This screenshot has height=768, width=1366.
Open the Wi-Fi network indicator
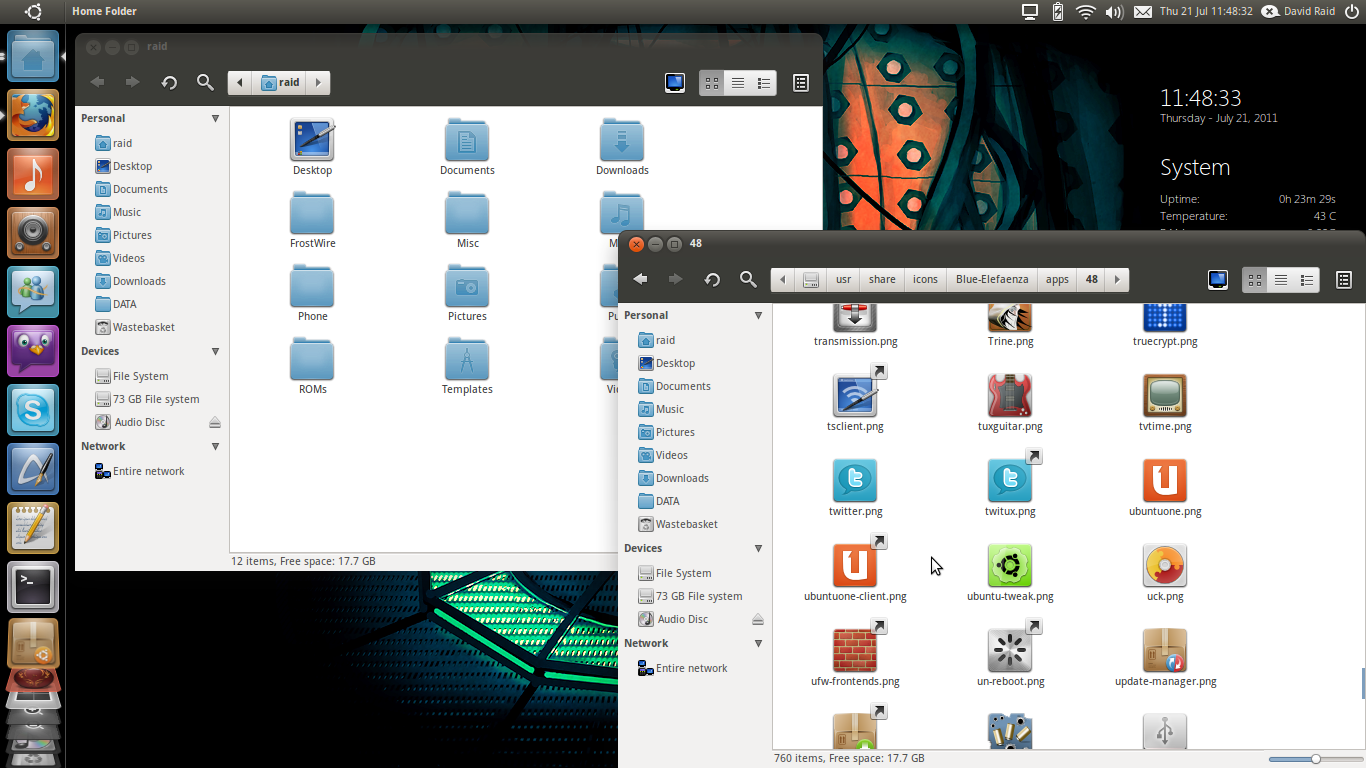1086,11
